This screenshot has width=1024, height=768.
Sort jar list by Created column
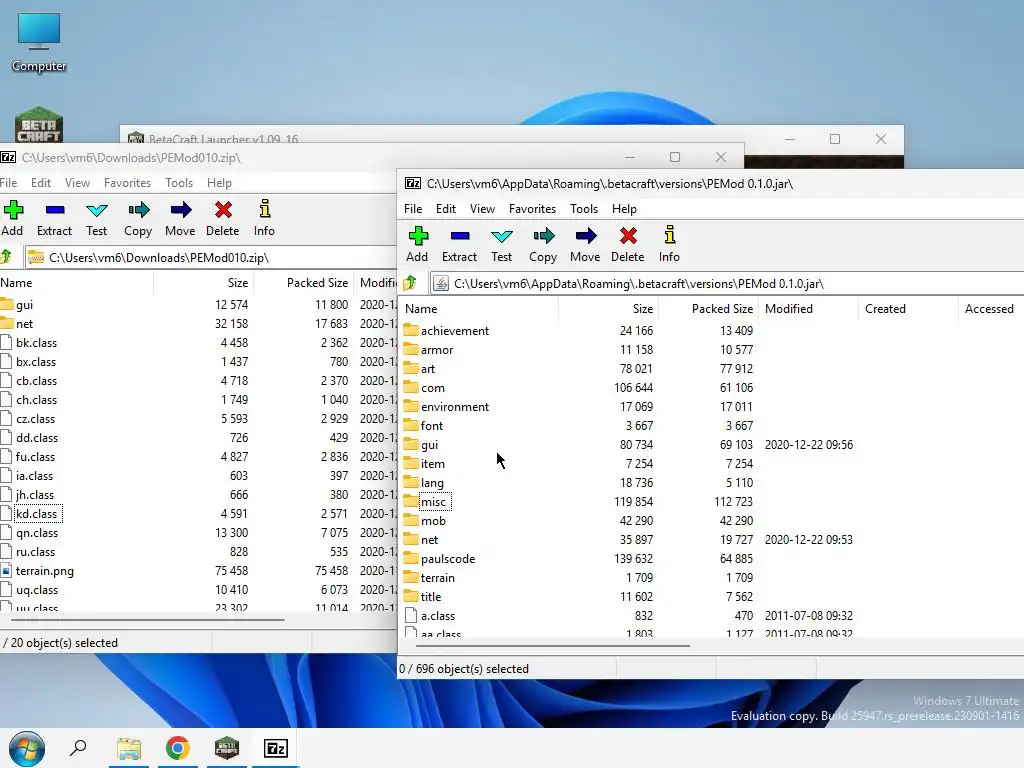pyautogui.click(x=908, y=309)
